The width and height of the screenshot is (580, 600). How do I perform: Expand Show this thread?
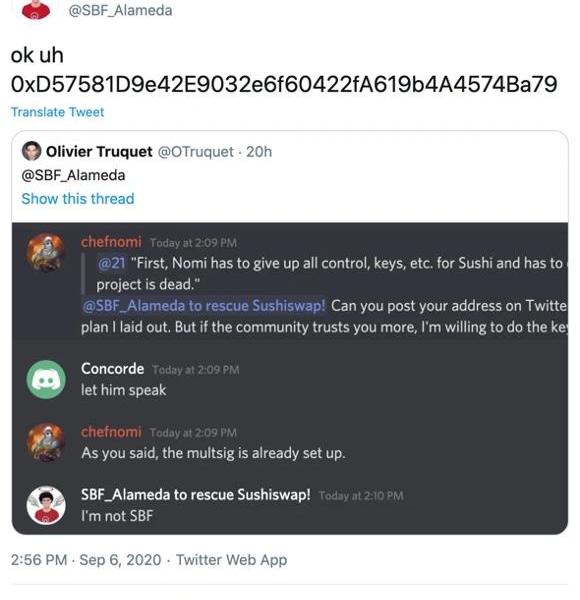point(78,199)
